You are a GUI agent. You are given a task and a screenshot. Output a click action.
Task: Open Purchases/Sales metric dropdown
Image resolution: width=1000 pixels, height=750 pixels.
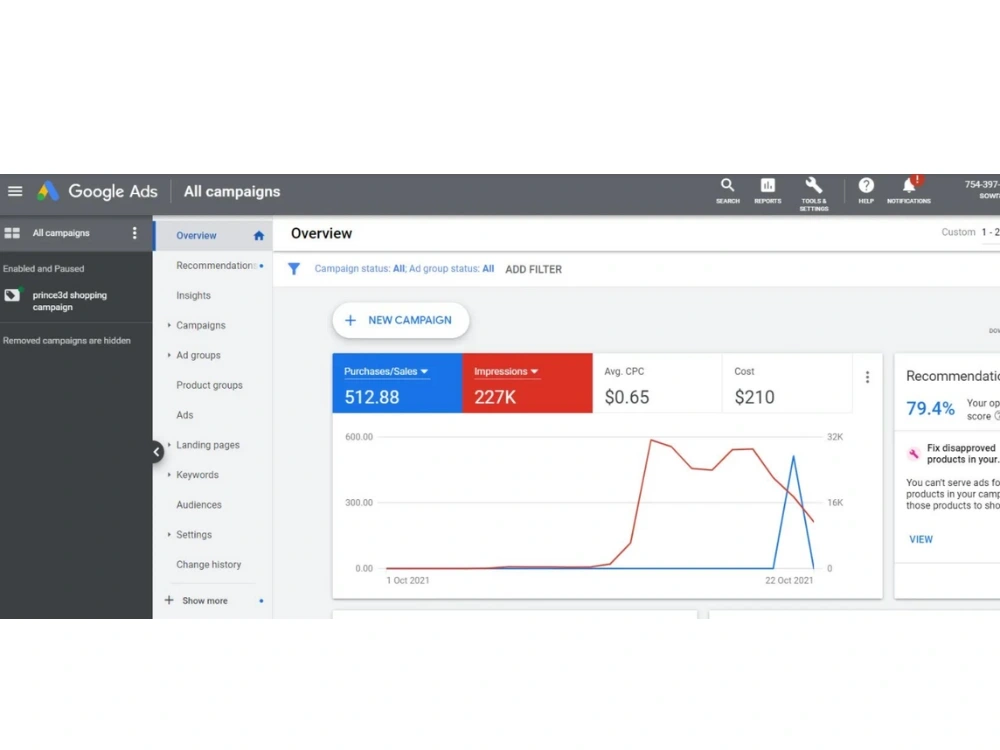(386, 371)
